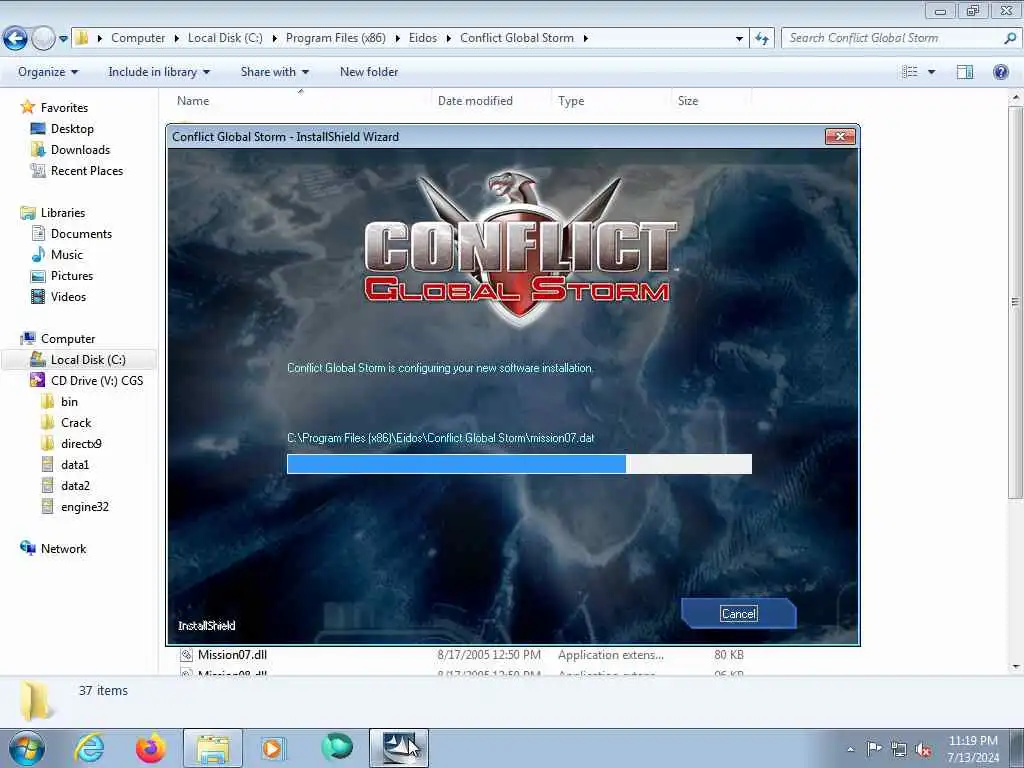Click the Change your view icon
The image size is (1024, 768).
(x=910, y=72)
